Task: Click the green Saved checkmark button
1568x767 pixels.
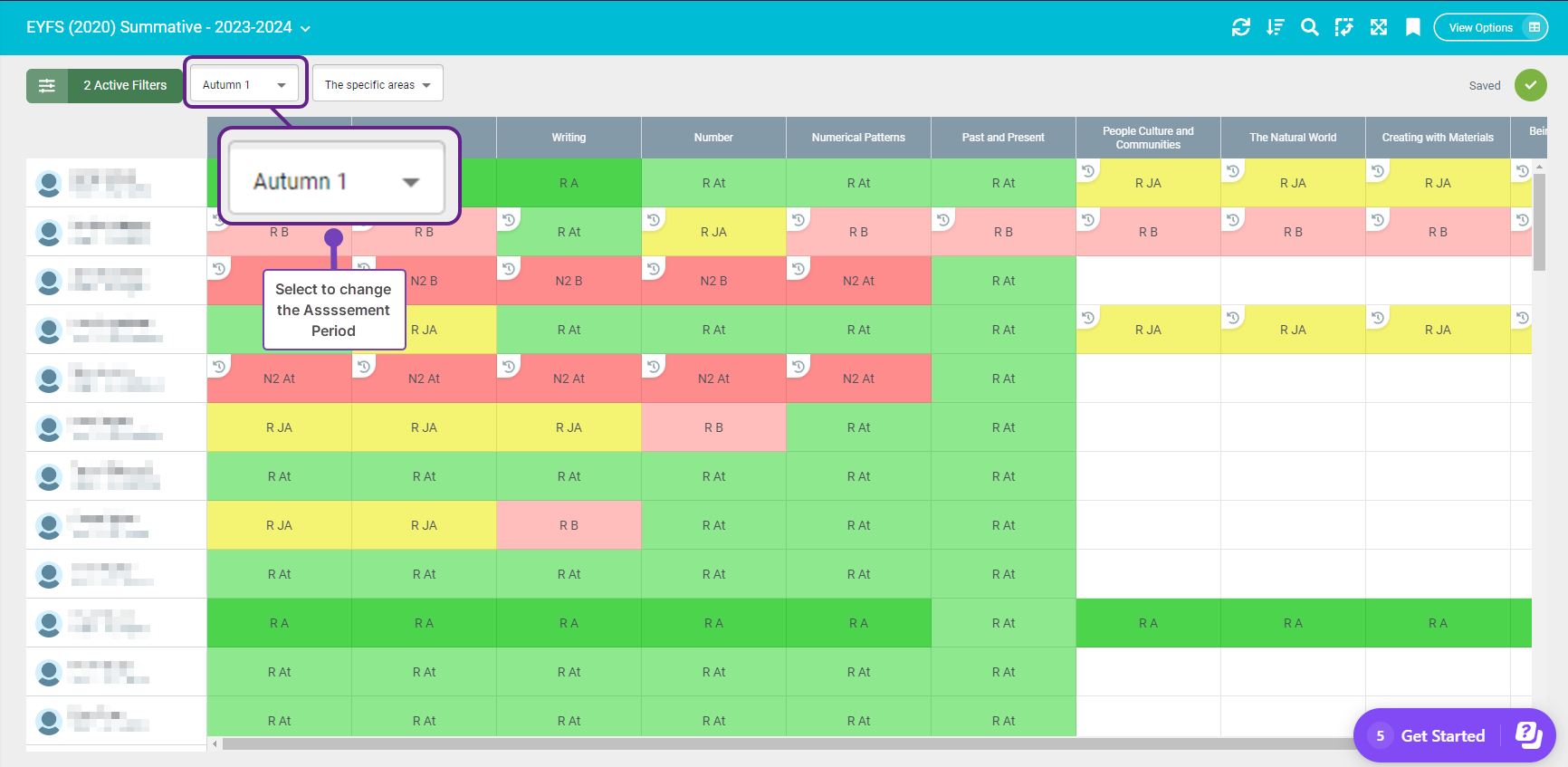Action: tap(1530, 85)
